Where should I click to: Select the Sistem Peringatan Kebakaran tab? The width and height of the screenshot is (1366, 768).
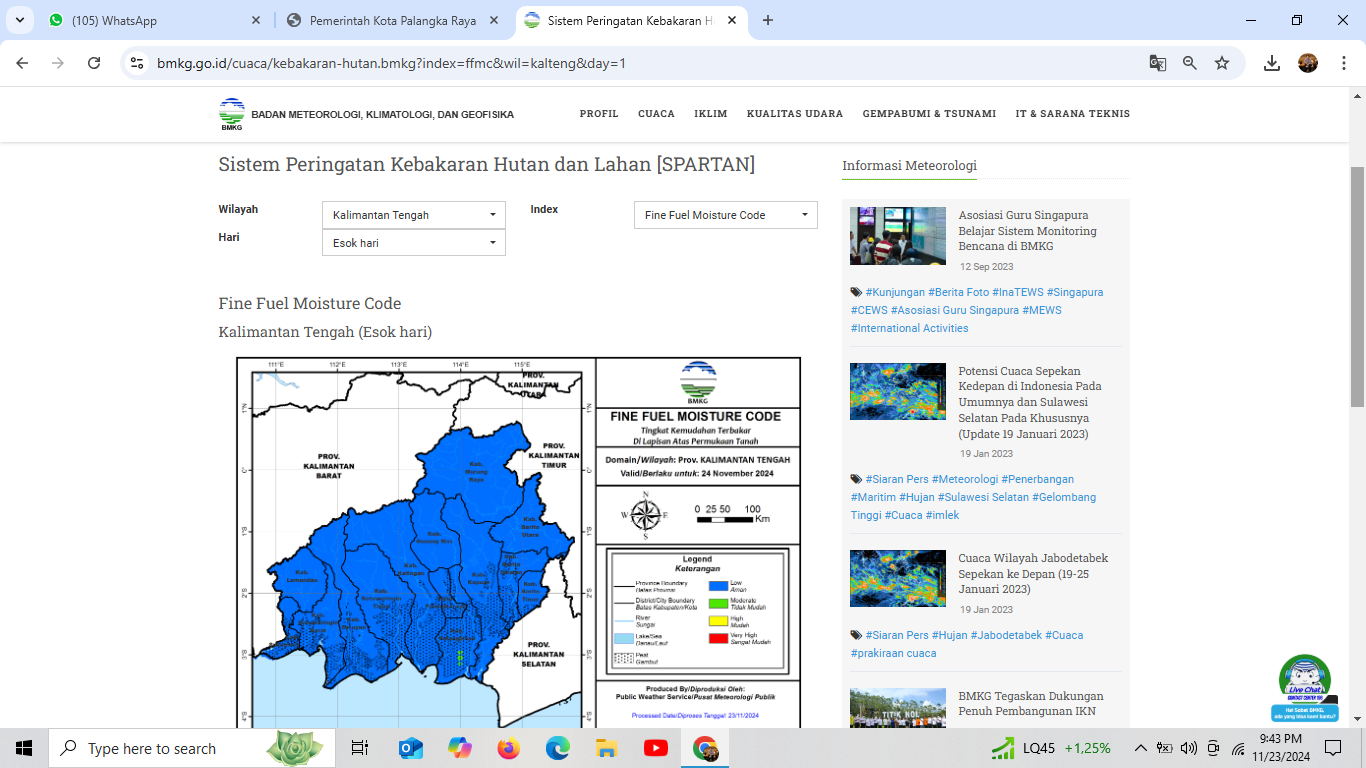pyautogui.click(x=630, y=20)
